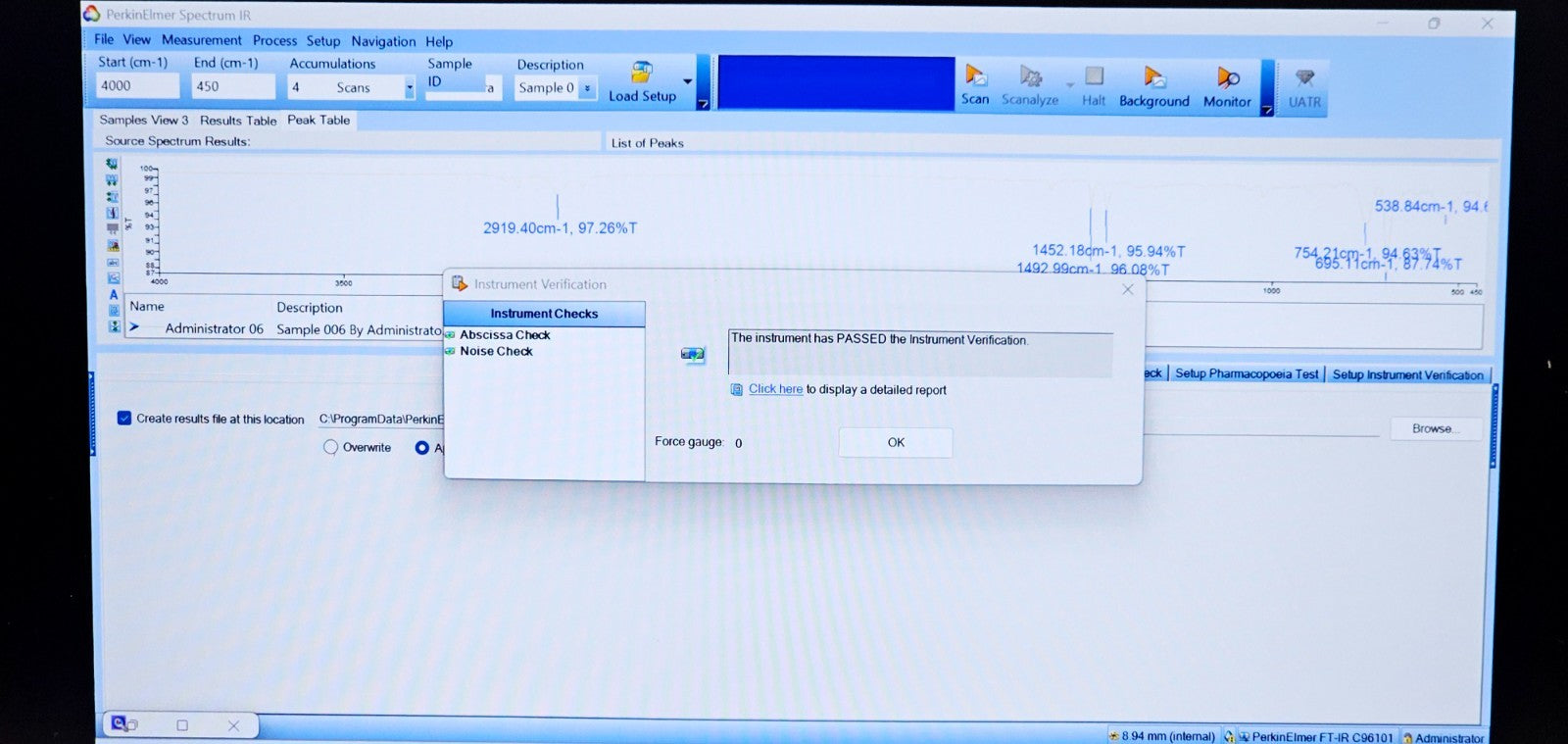This screenshot has height=744, width=1568.
Task: Open the Navigation menu
Action: (x=383, y=41)
